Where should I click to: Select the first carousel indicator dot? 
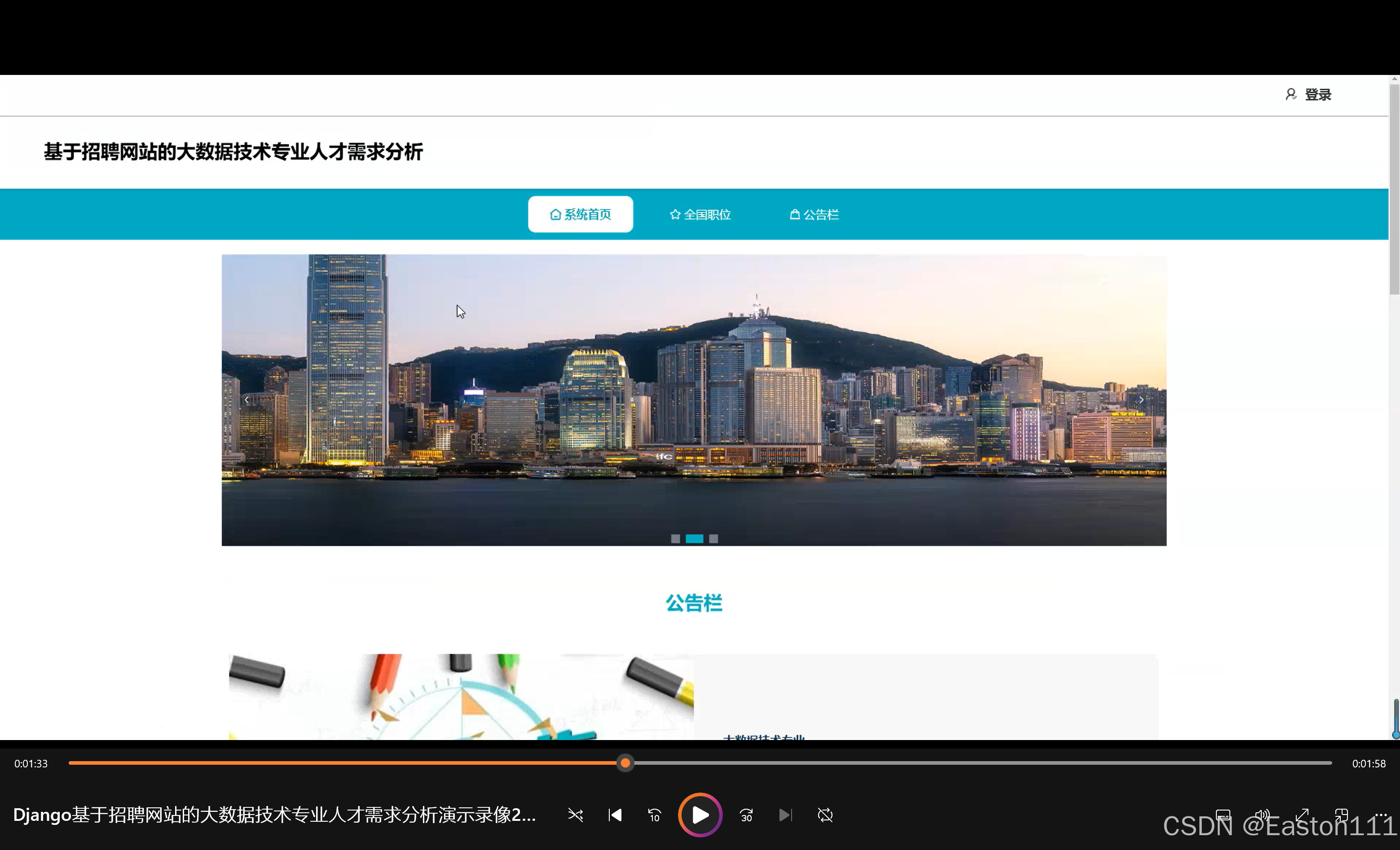point(675,539)
